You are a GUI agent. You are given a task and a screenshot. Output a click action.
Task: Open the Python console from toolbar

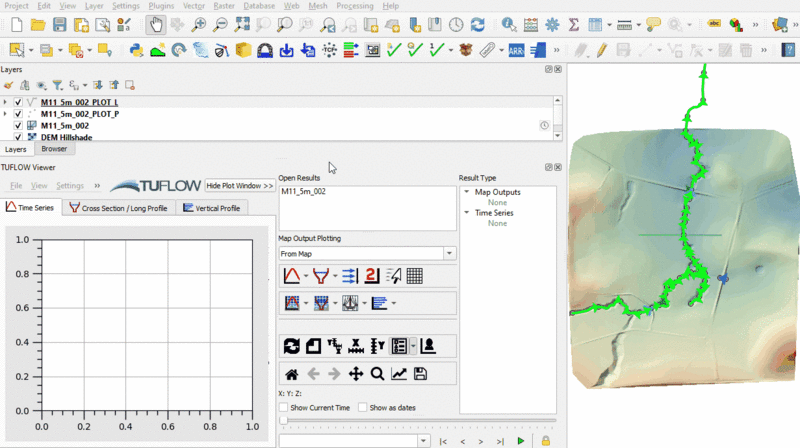136,49
